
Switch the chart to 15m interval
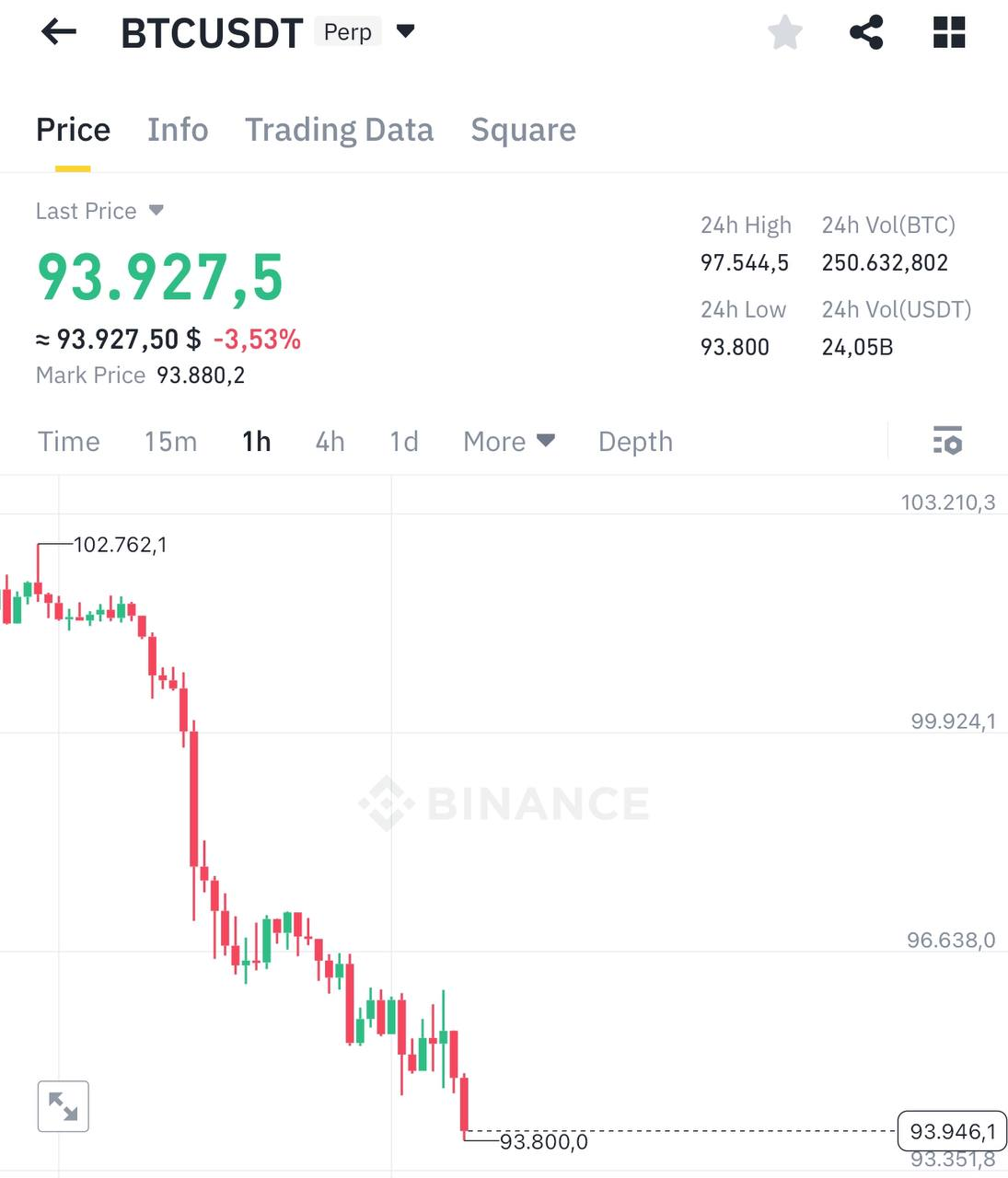[x=170, y=442]
